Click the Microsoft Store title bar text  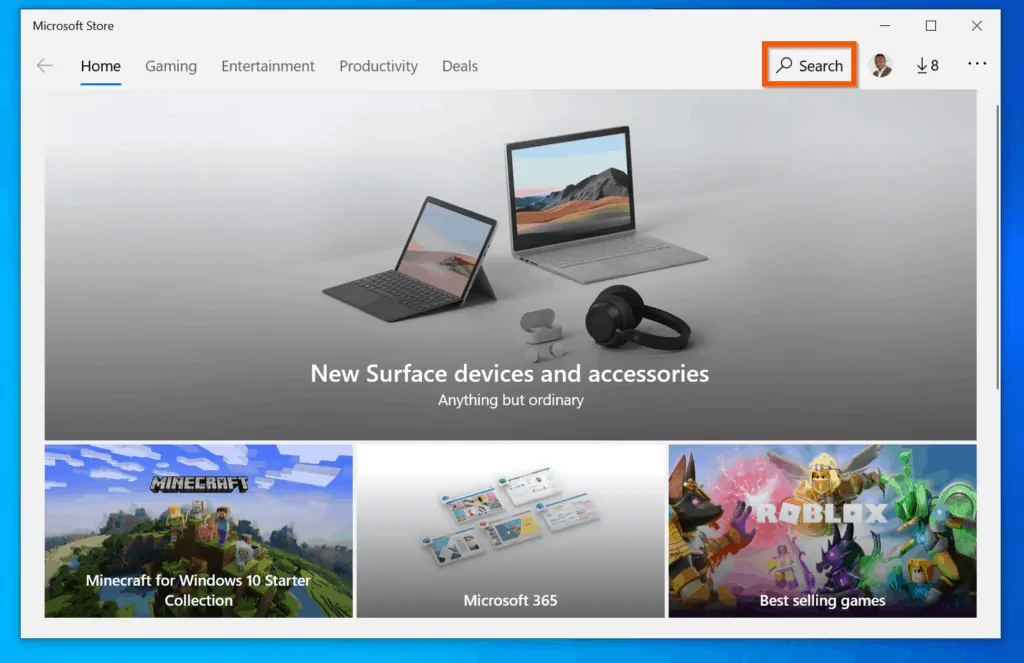pos(73,25)
